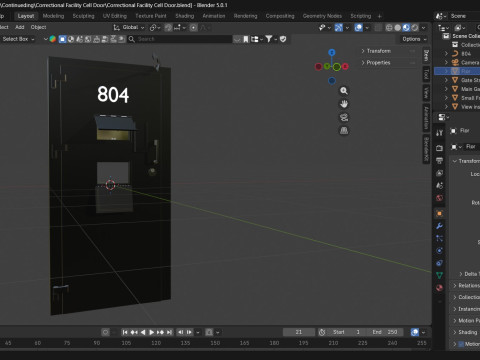Open the Material properties tab
This screenshot has width=480, height=360.
[x=439, y=288]
